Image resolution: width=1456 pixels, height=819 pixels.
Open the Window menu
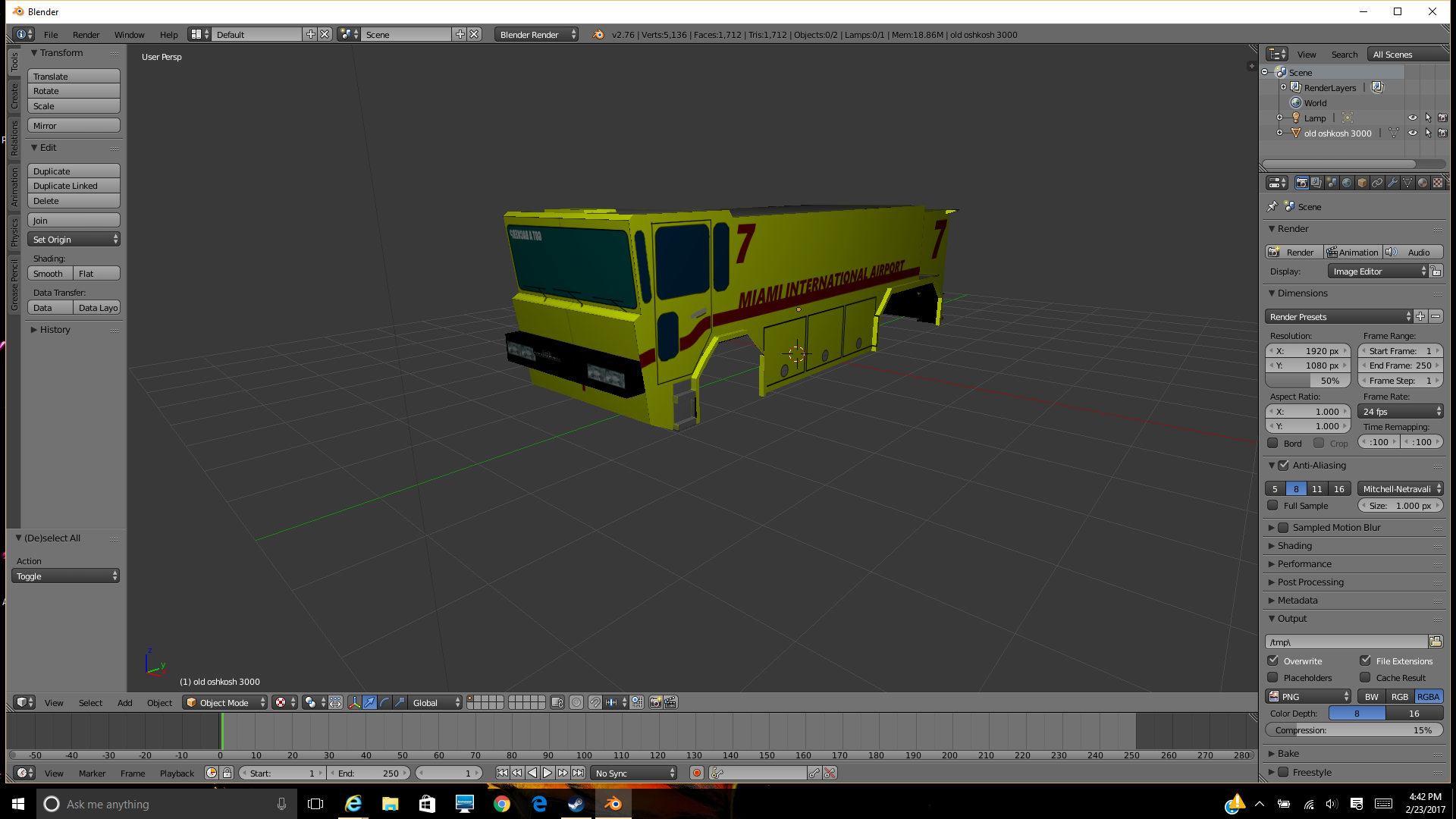tap(129, 34)
